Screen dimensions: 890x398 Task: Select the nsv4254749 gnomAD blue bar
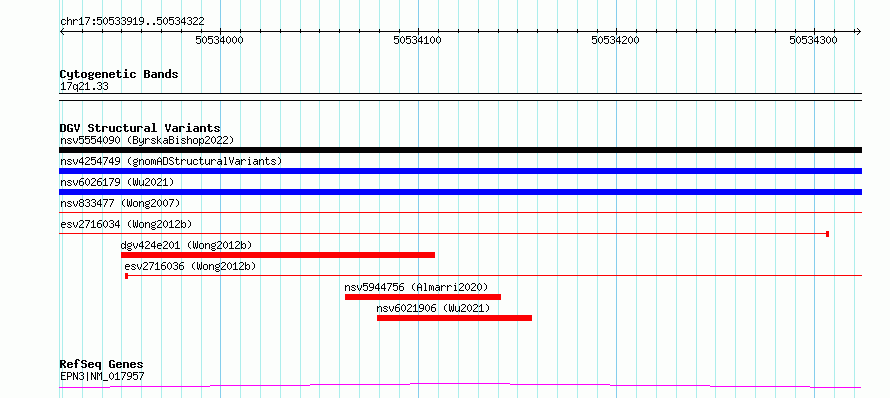[x=460, y=171]
